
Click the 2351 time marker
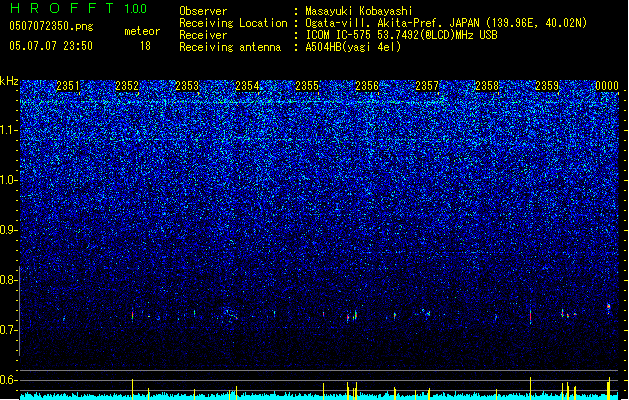68,86
